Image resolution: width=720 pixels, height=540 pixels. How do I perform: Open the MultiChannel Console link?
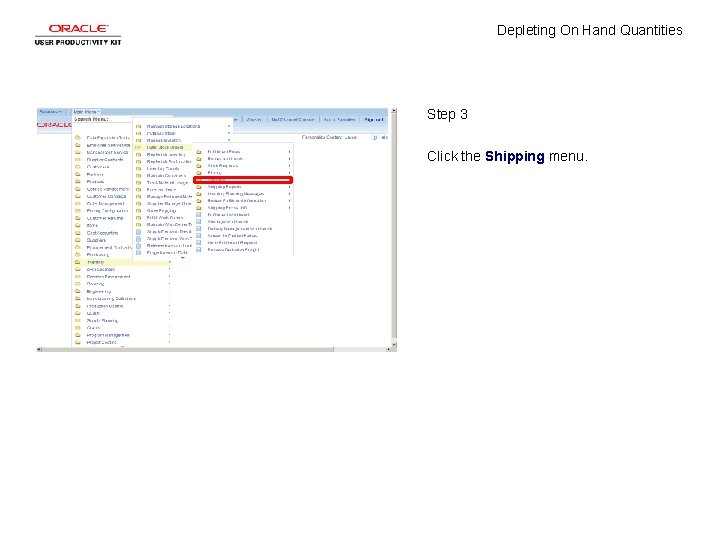(292, 119)
